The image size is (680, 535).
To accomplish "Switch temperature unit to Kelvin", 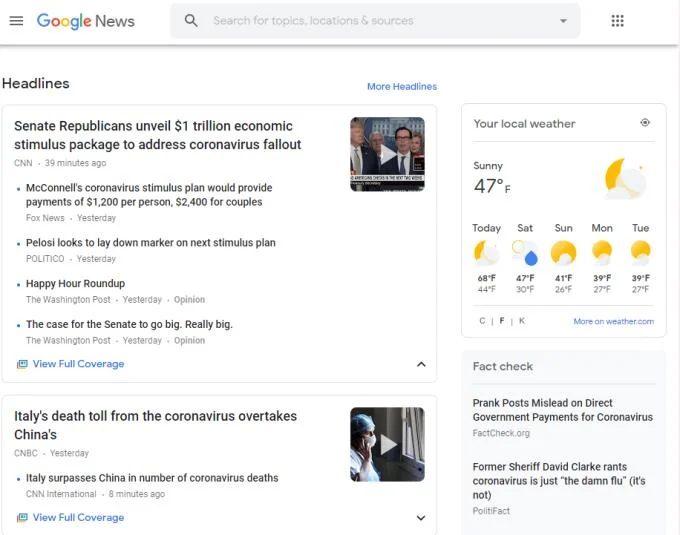I will click(522, 321).
